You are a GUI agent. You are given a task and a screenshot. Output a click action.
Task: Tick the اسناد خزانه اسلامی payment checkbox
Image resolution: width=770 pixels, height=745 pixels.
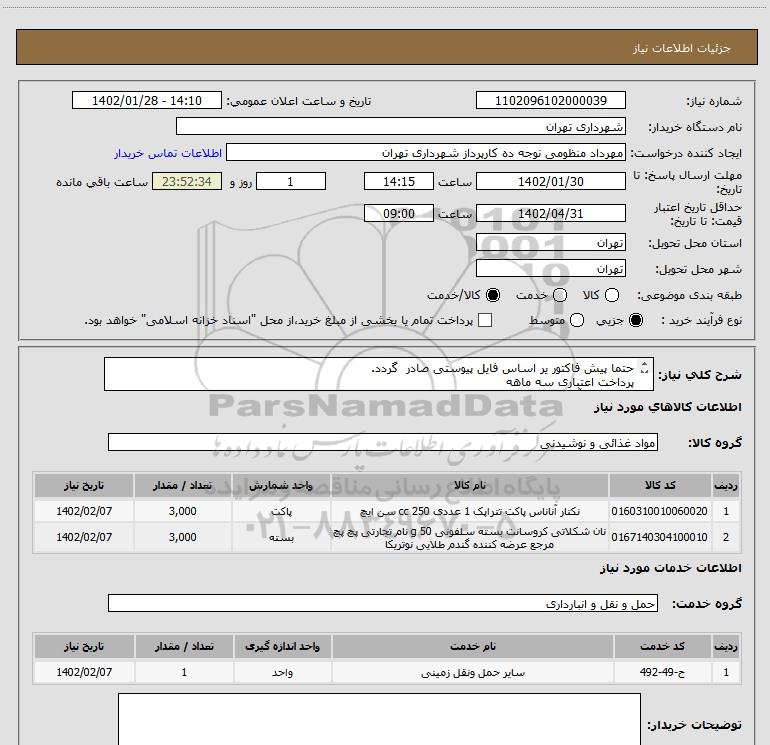click(x=485, y=320)
